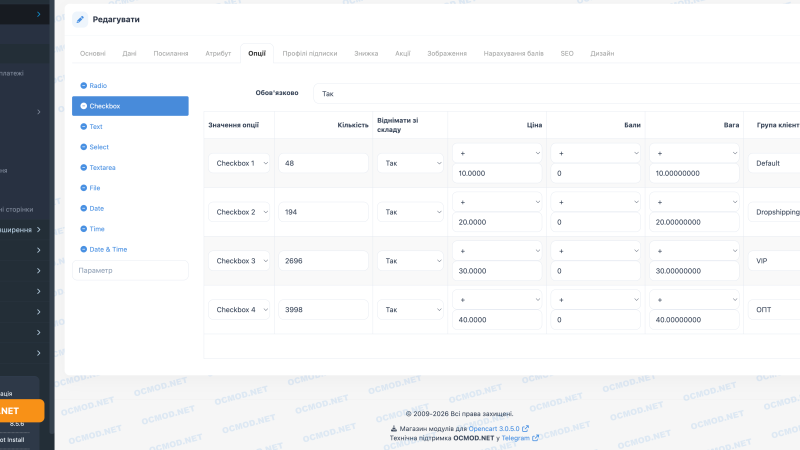Viewport: 800px width, 450px height.
Task: Click the price field containing 30.0000
Action: (x=497, y=271)
